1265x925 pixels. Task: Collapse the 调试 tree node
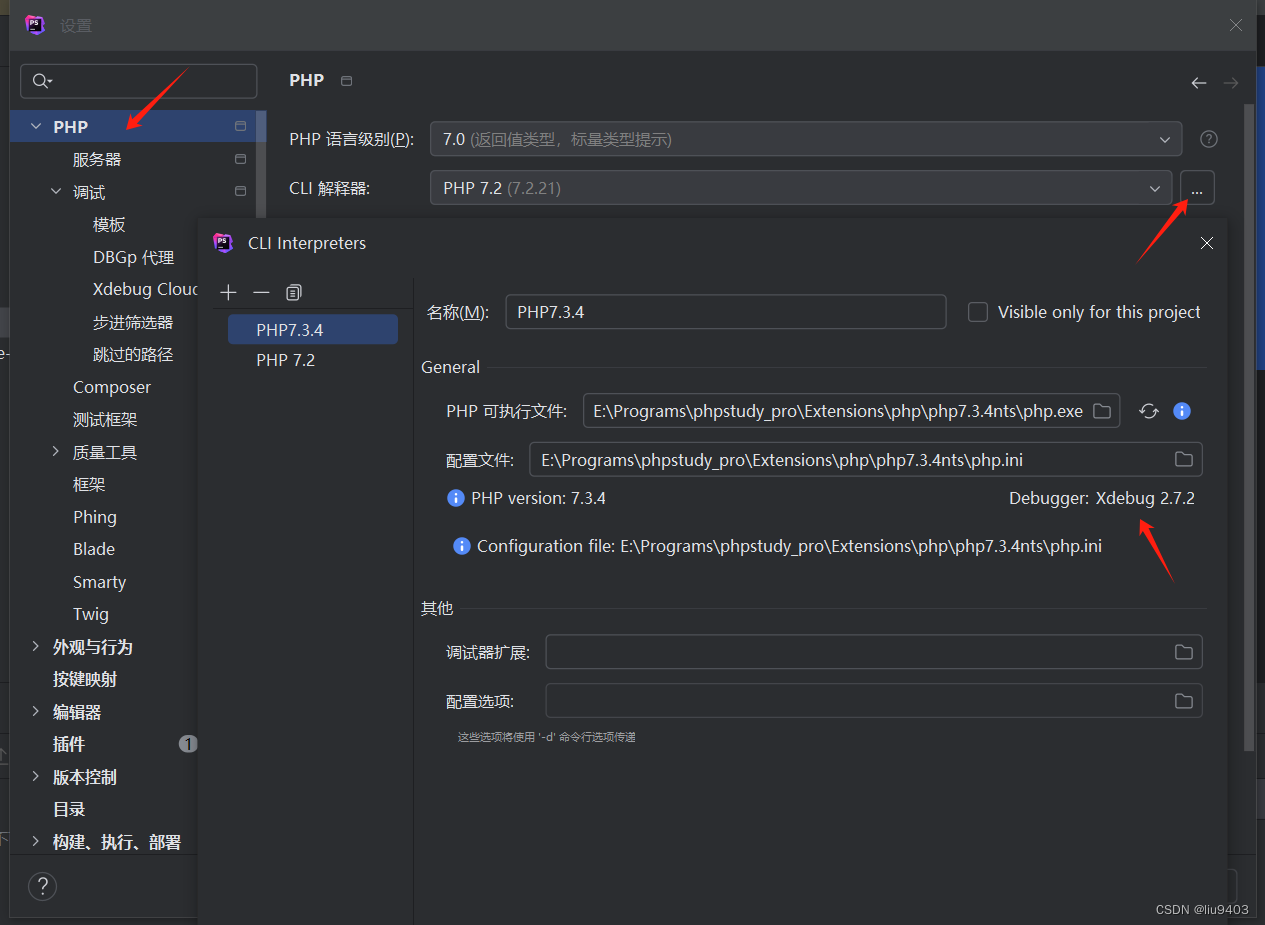(x=56, y=192)
